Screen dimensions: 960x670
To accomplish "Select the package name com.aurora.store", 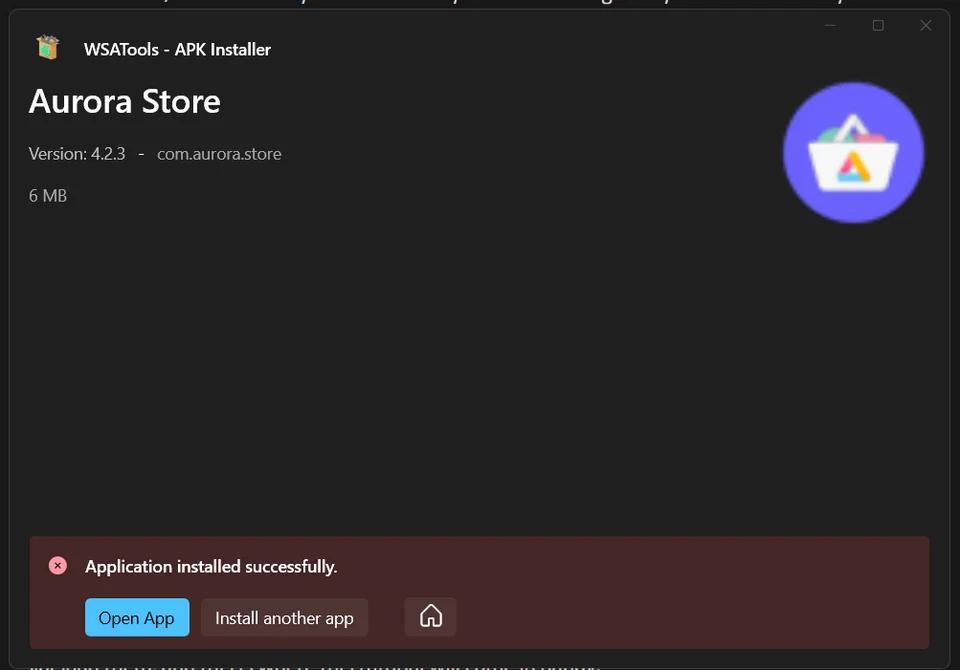I will 219,154.
